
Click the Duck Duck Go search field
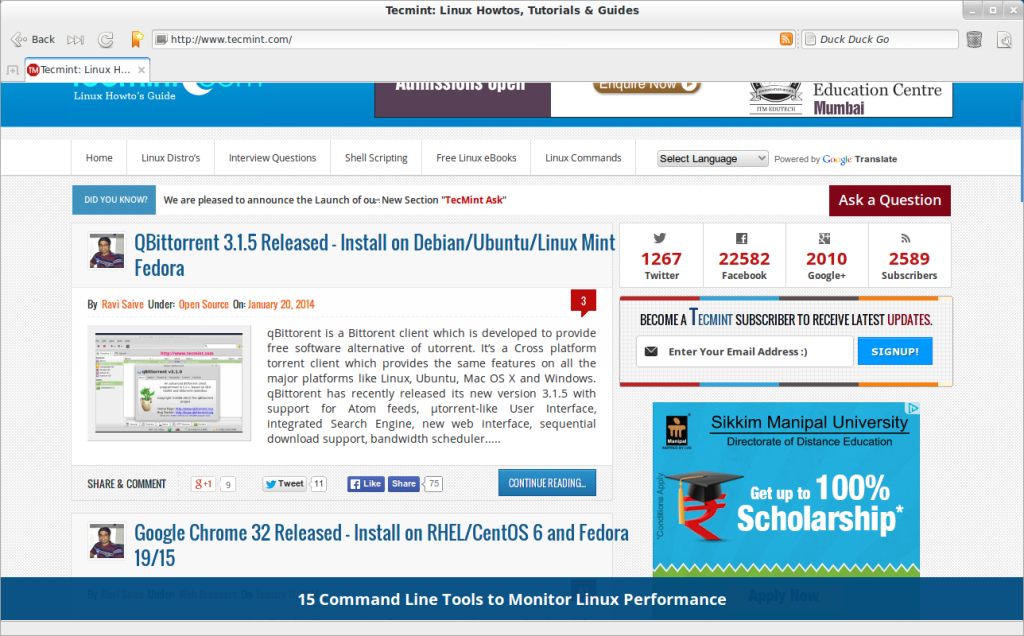pos(880,39)
